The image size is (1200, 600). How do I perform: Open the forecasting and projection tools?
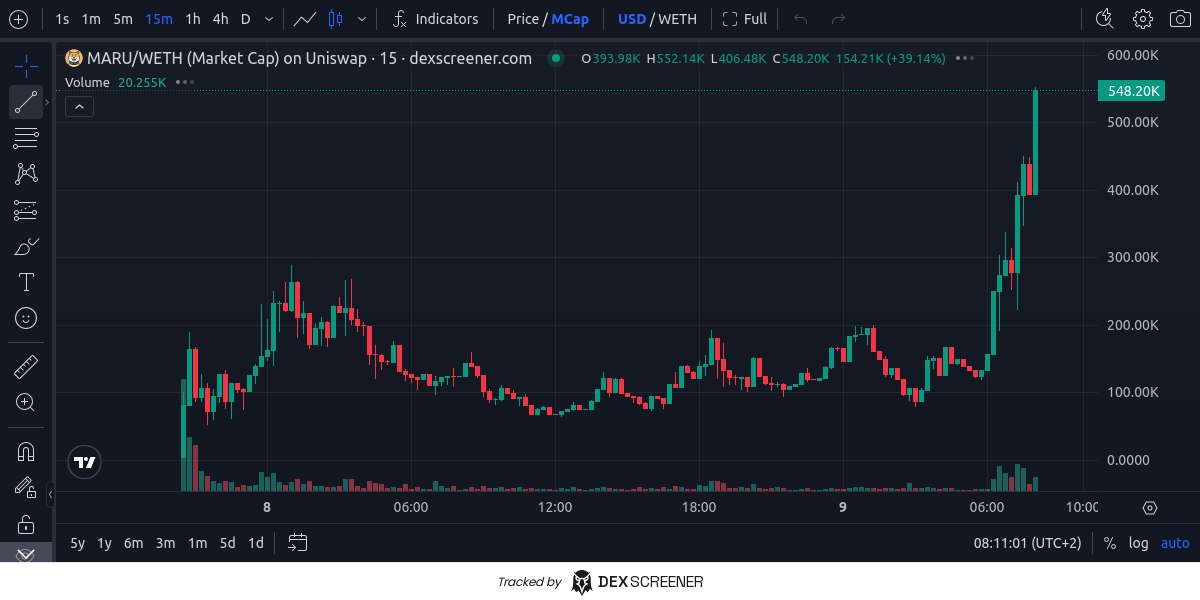[x=26, y=210]
